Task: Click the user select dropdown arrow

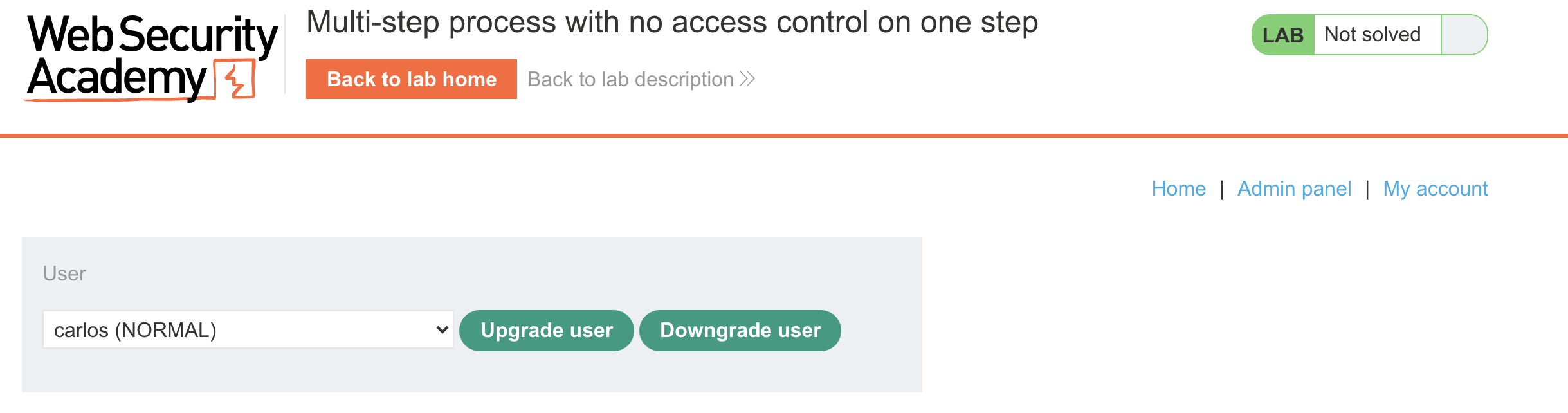Action: 442,330
